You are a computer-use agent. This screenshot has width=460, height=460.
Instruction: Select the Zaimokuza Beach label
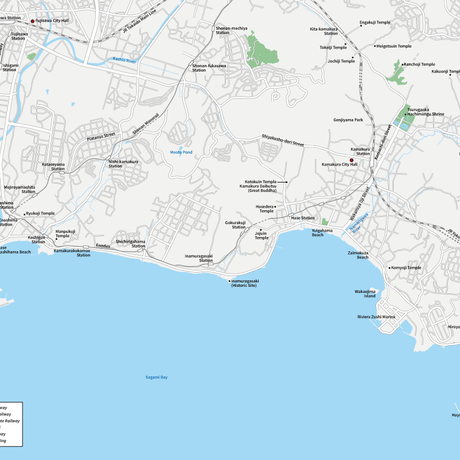tap(358, 255)
